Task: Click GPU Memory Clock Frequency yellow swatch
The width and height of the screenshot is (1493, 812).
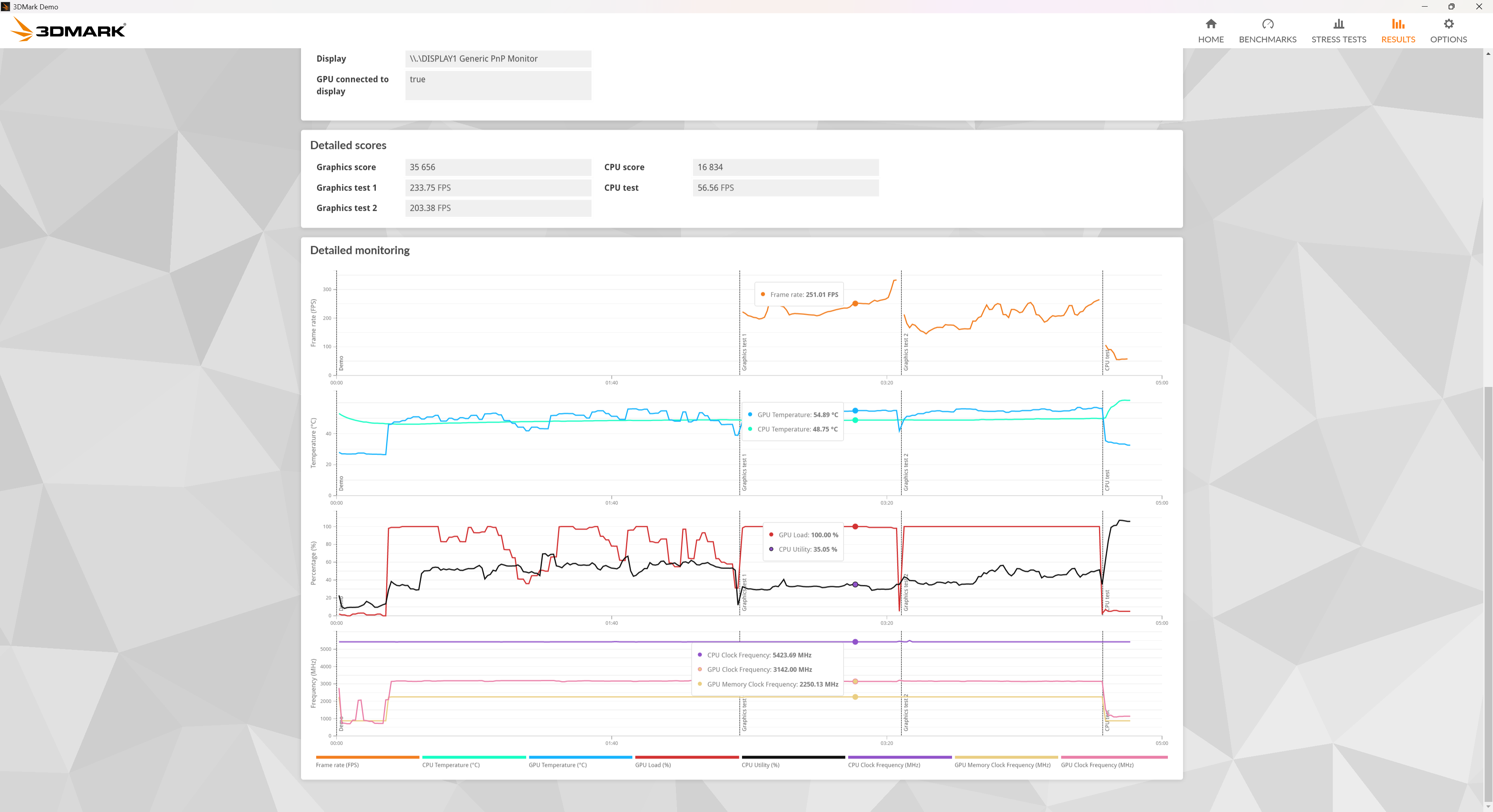Action: tap(1006, 757)
